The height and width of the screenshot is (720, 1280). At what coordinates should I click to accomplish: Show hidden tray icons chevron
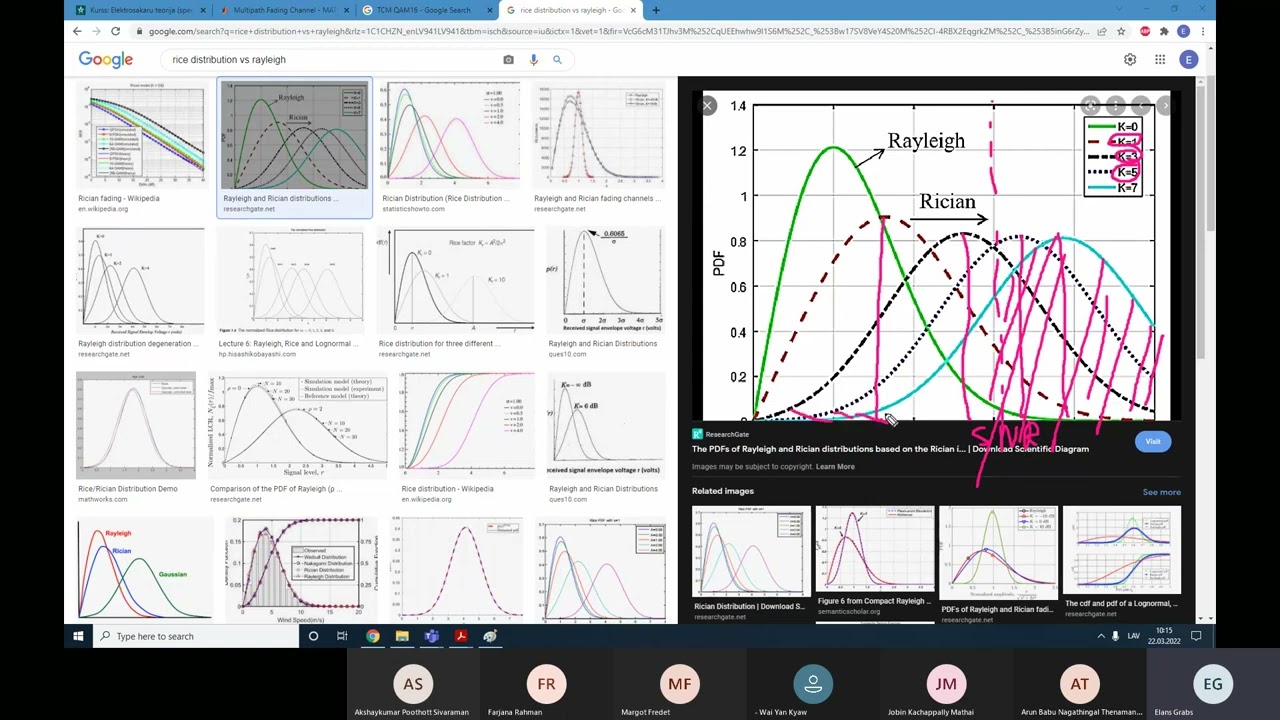[1101, 636]
